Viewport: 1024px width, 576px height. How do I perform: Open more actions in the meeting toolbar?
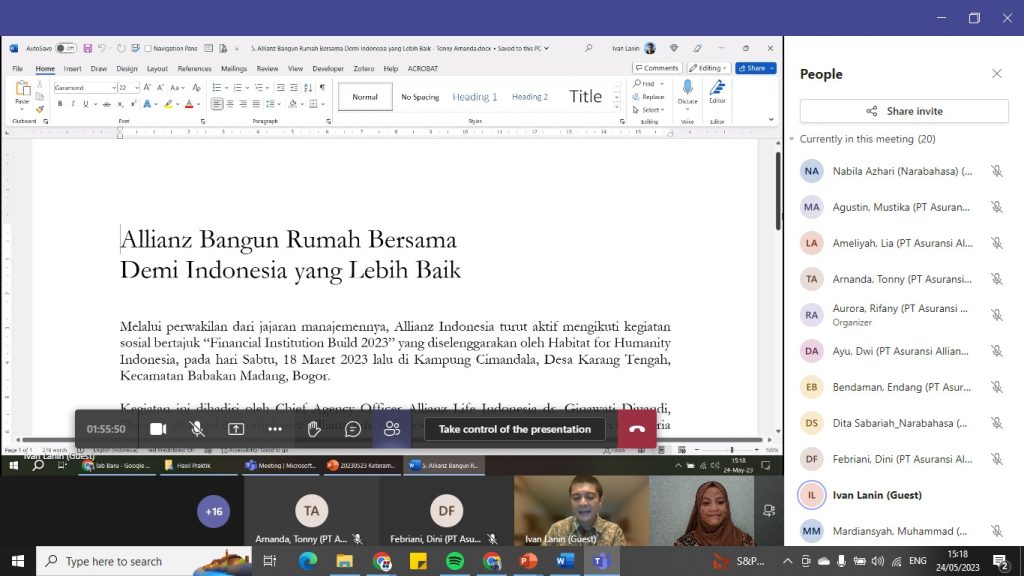pos(275,429)
